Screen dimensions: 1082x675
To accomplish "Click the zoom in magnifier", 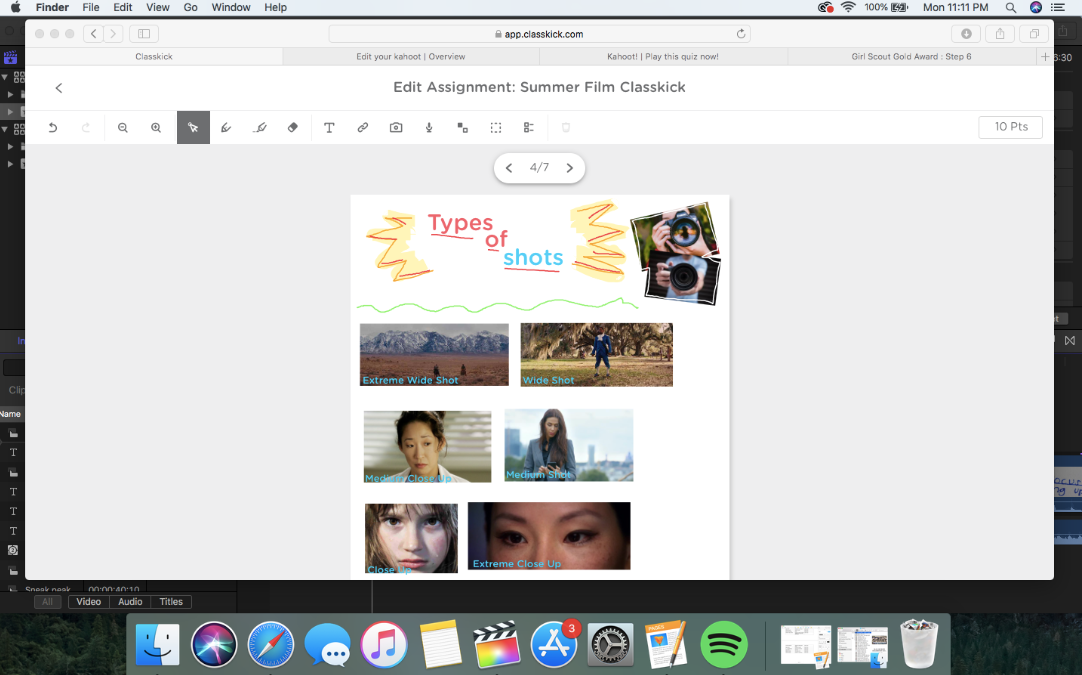I will (156, 128).
